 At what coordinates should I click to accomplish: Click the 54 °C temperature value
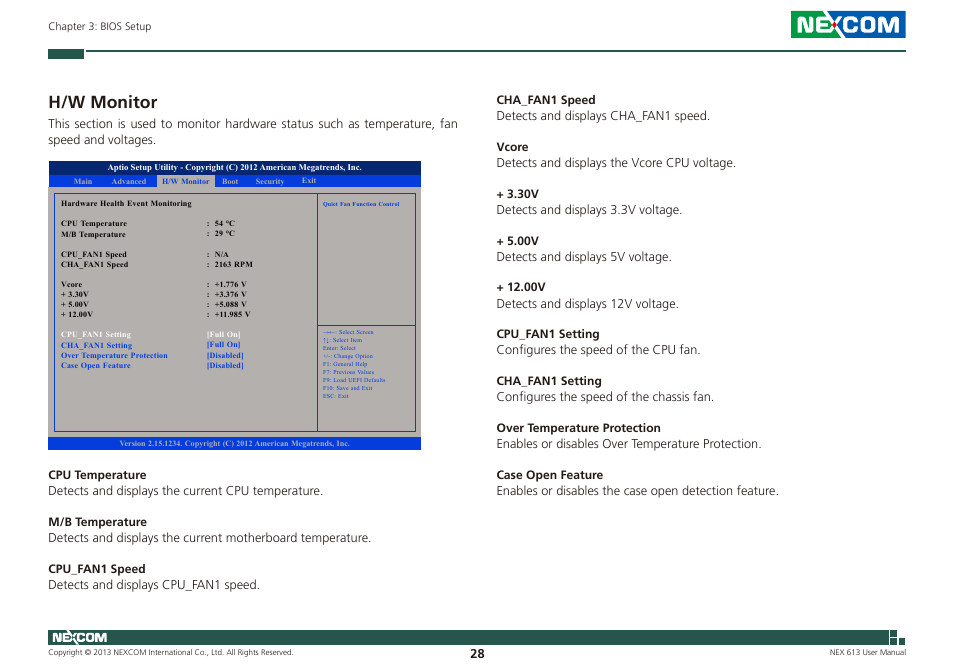pyautogui.click(x=225, y=223)
